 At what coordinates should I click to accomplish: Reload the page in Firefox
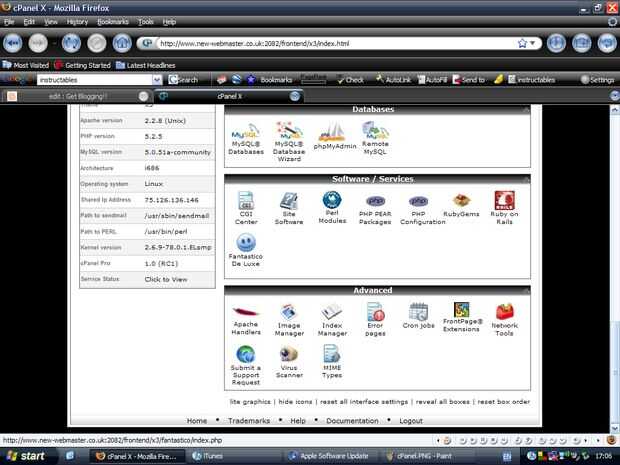pos(71,43)
